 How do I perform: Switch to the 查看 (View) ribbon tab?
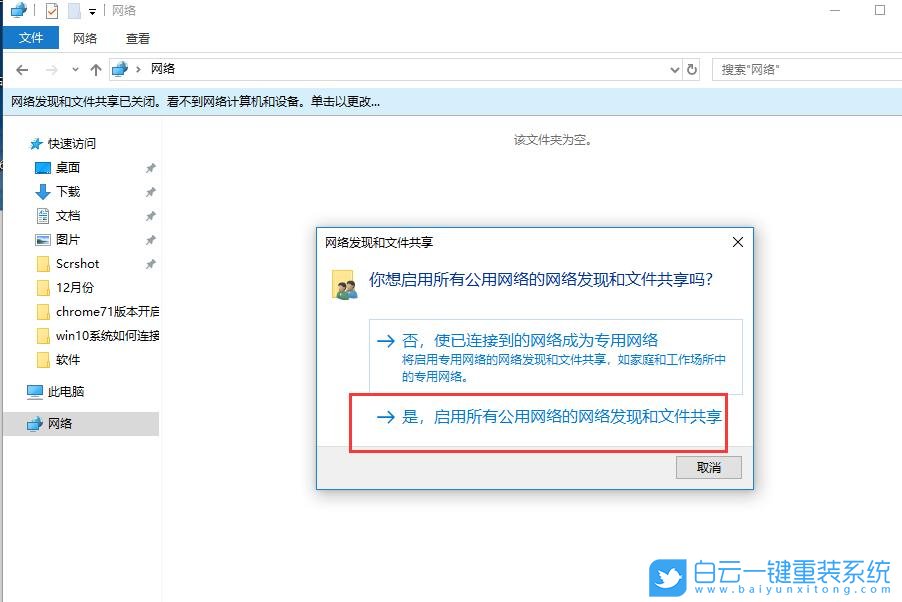coord(137,38)
